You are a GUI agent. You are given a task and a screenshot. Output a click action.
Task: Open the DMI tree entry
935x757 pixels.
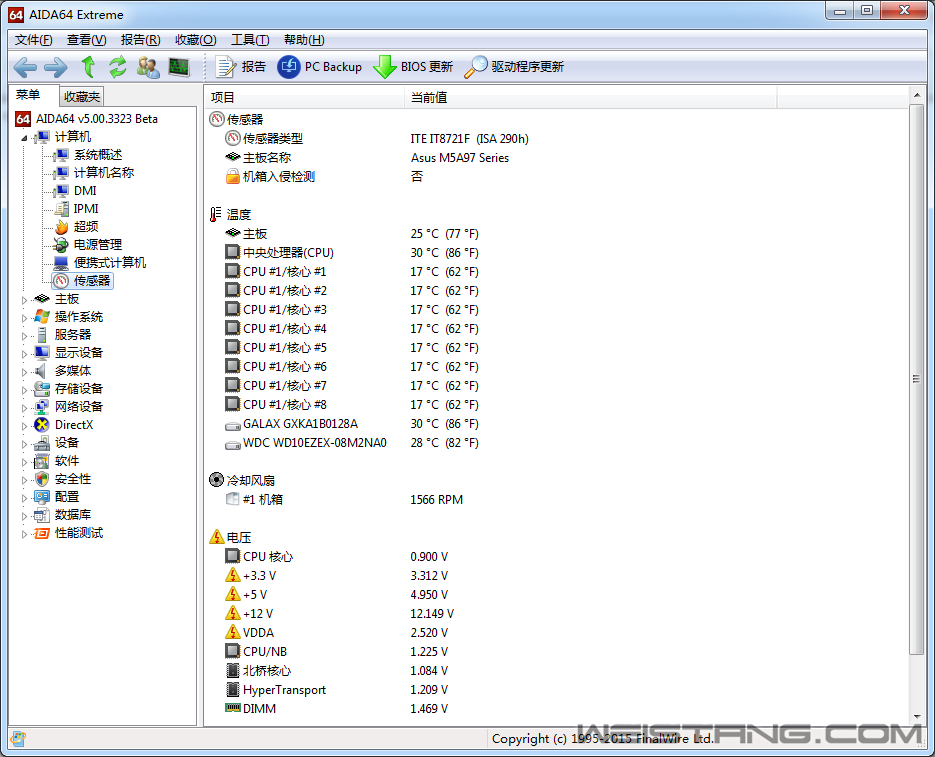tap(85, 191)
